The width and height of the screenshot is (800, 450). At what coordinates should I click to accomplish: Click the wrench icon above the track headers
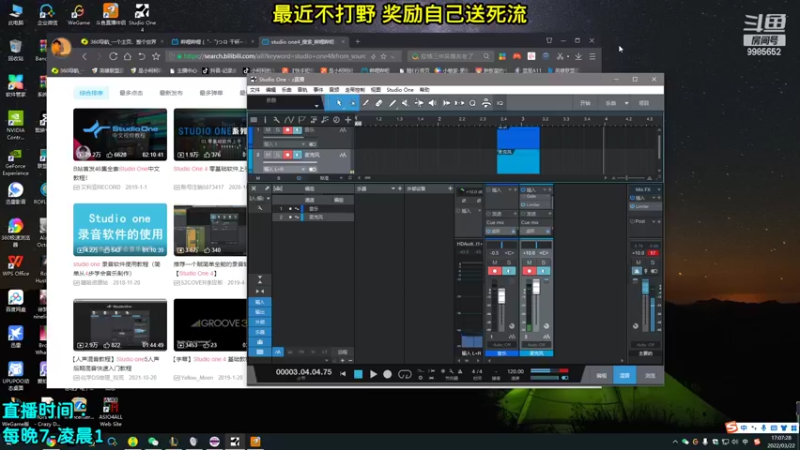276,120
